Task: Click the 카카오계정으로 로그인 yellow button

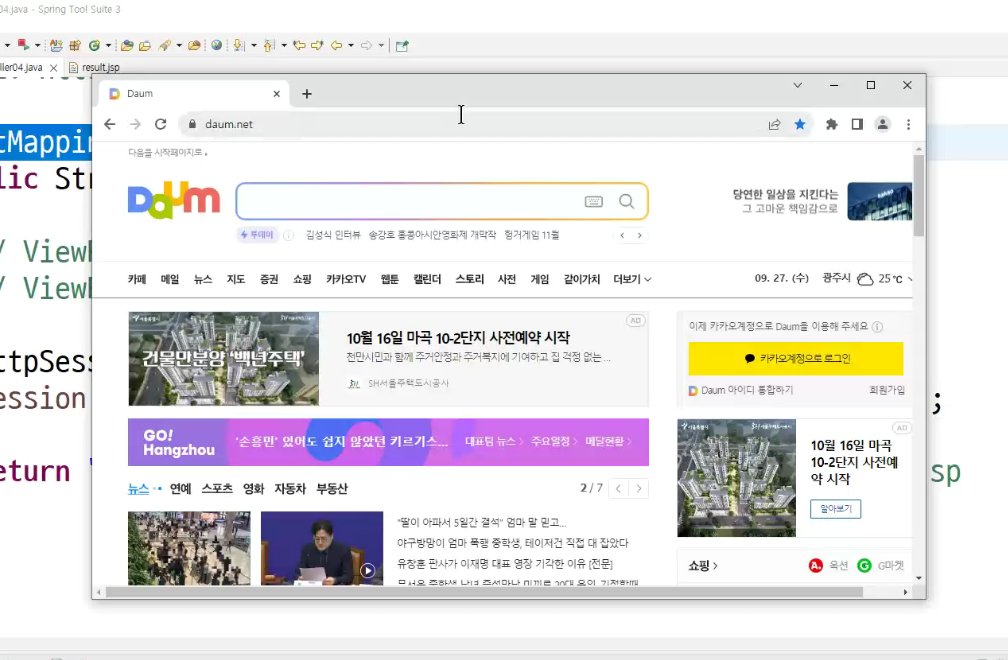Action: coord(796,359)
